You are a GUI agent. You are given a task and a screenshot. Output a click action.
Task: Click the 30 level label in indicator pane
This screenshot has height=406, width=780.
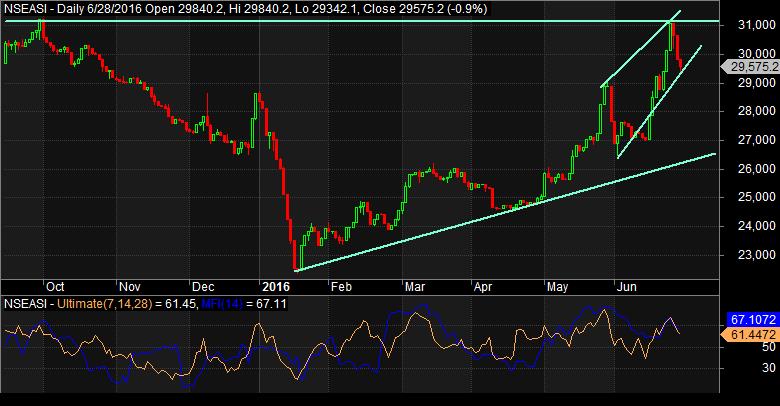(769, 368)
